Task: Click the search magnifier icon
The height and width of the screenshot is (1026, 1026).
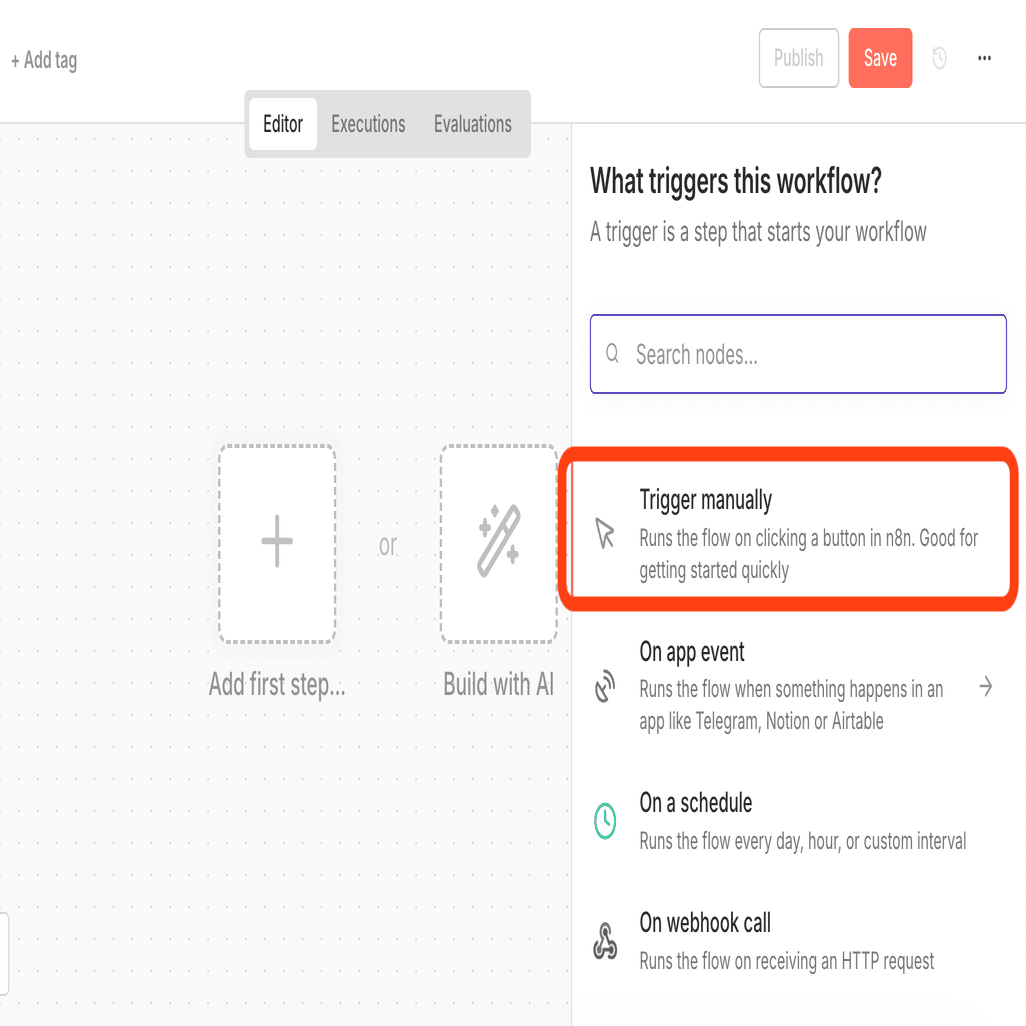Action: pyautogui.click(x=613, y=354)
